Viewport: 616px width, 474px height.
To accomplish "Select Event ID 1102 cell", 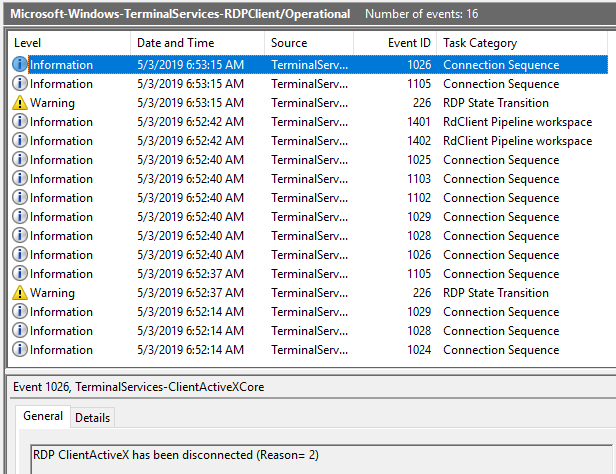I will [x=419, y=198].
